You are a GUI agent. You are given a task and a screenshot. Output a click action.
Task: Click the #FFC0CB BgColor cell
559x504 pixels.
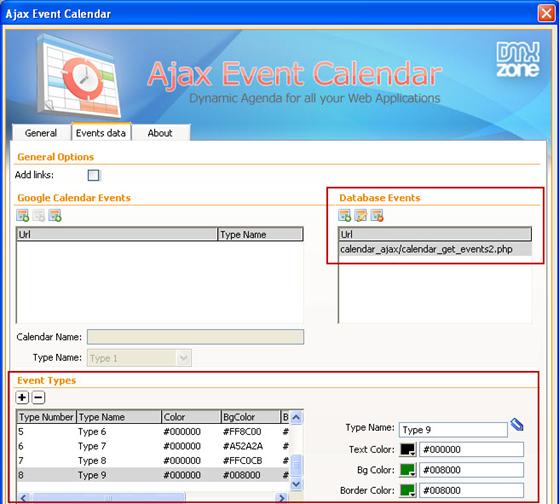pyautogui.click(x=242, y=461)
